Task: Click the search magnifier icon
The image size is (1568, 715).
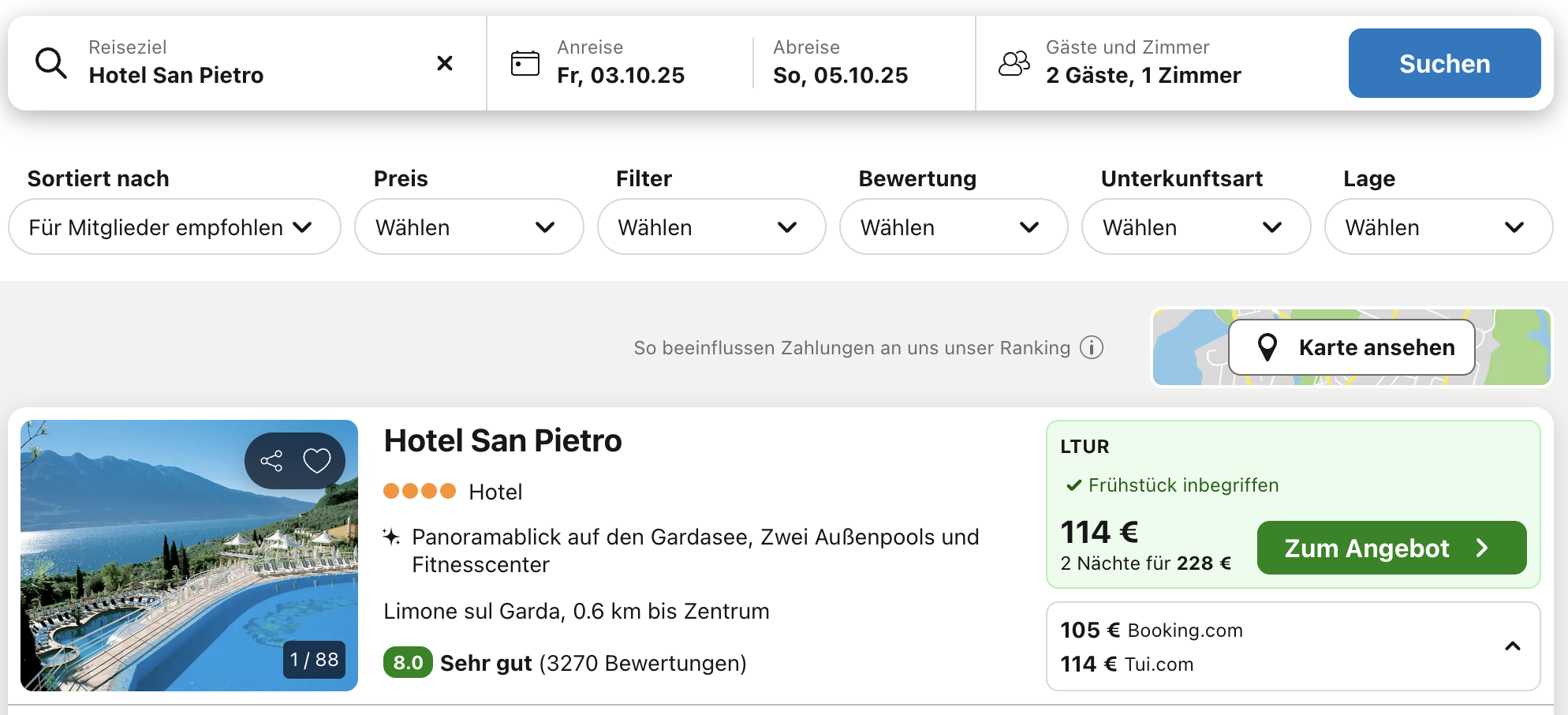Action: pos(51,63)
